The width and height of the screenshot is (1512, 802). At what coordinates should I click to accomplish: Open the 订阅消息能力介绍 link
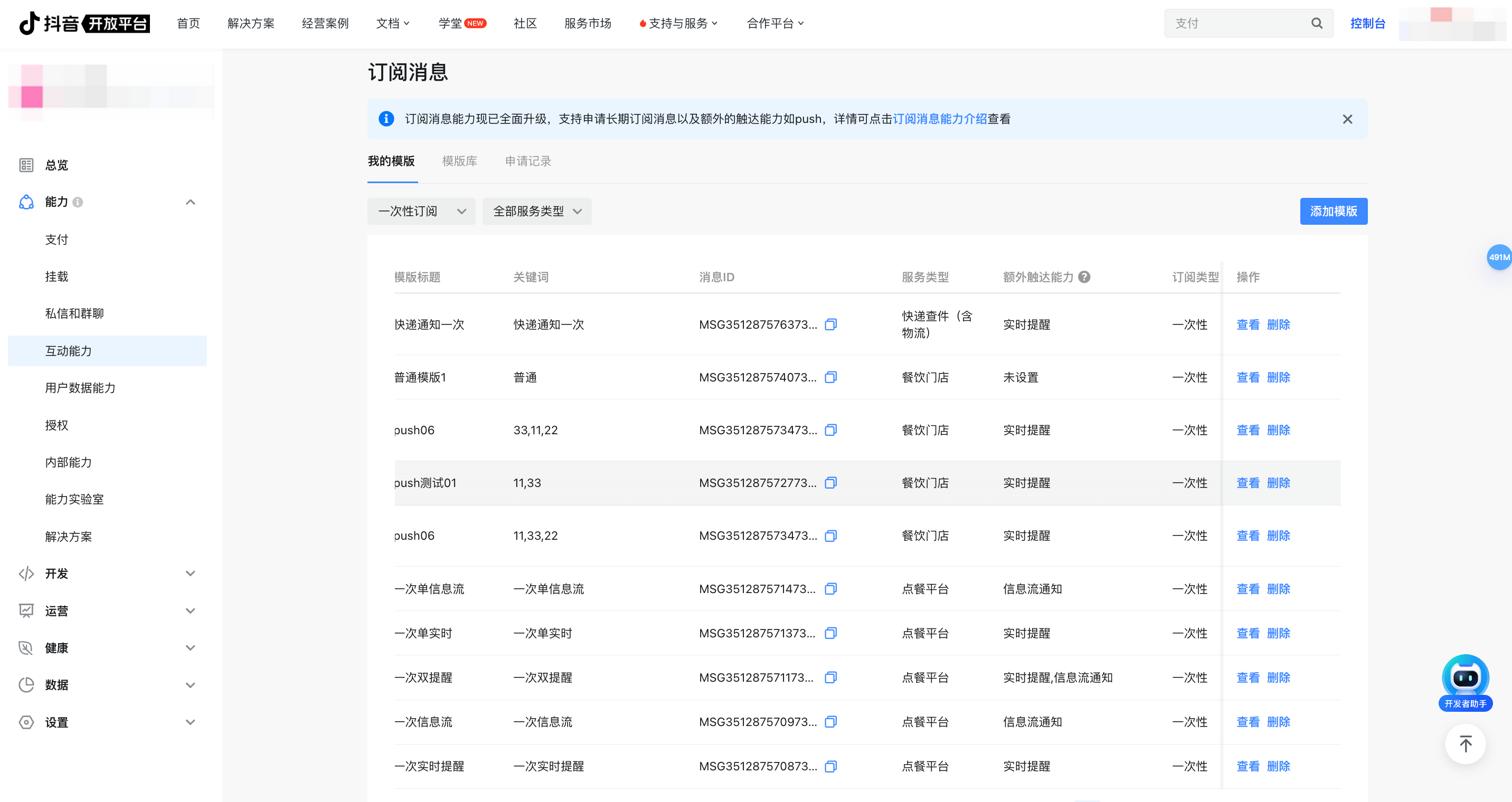tap(939, 119)
